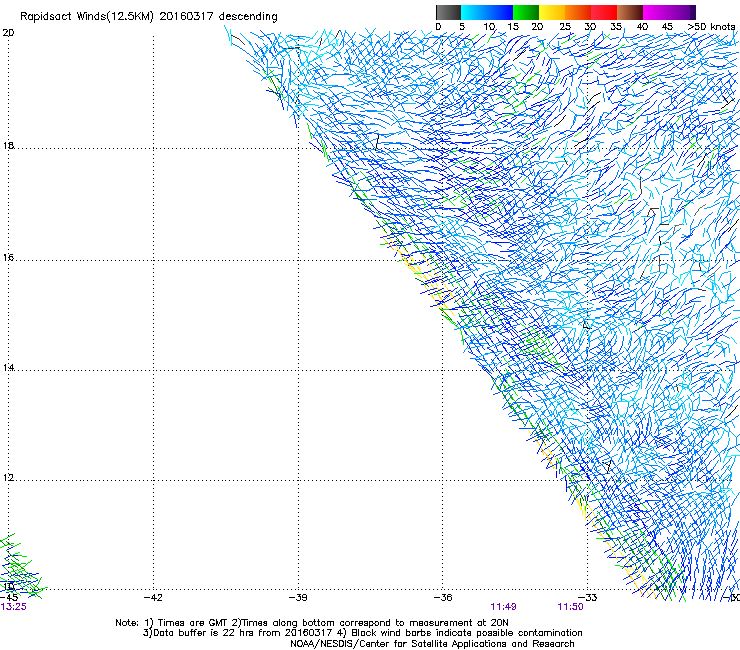Click the gray 0-5 knots color swatch
The width and height of the screenshot is (740, 650).
coord(448,12)
